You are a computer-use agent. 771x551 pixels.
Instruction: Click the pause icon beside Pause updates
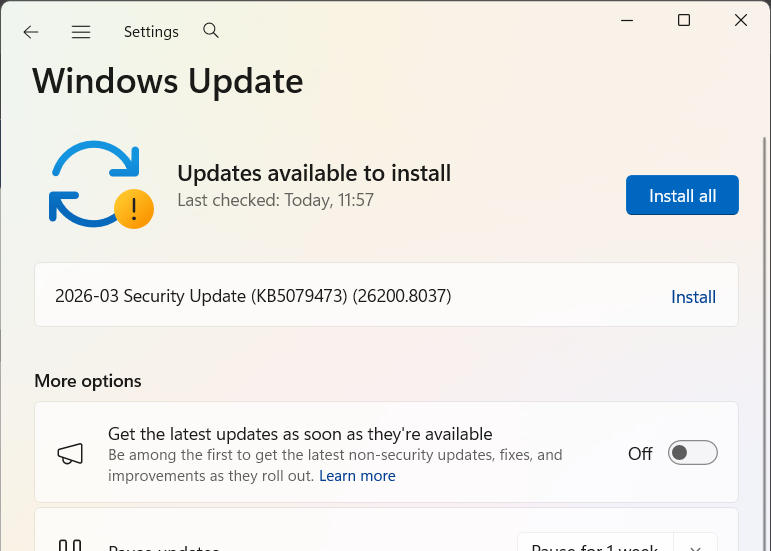point(70,546)
